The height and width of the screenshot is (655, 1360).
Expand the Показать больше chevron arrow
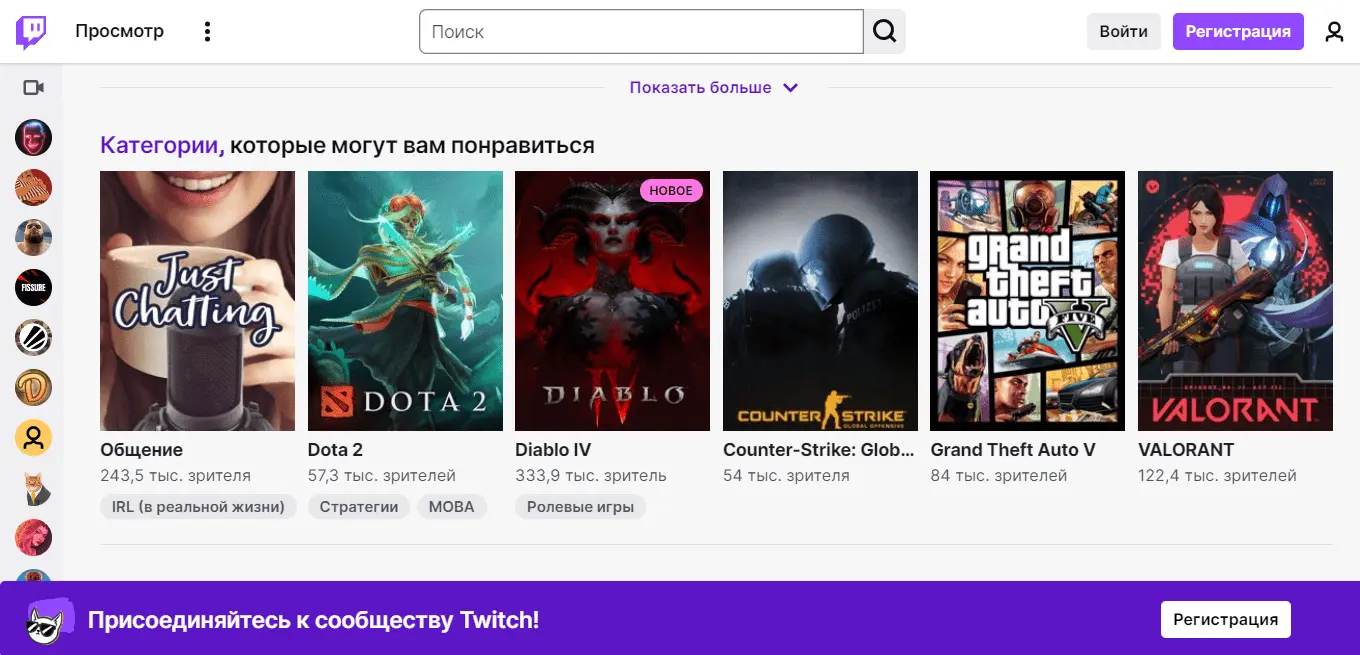pos(790,88)
